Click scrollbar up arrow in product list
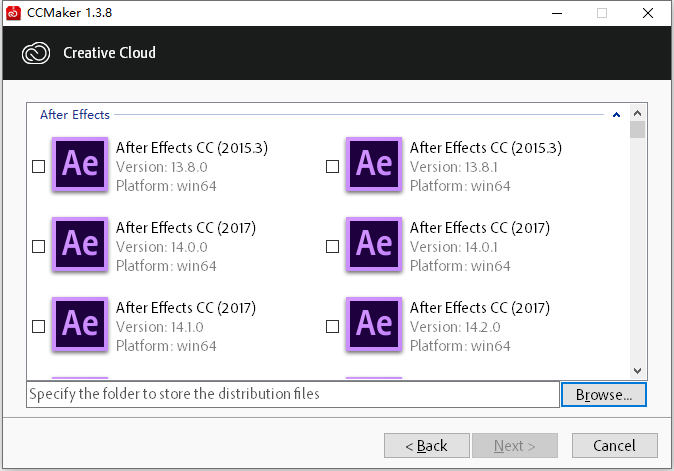Screen dimensions: 674x471 pos(637,113)
